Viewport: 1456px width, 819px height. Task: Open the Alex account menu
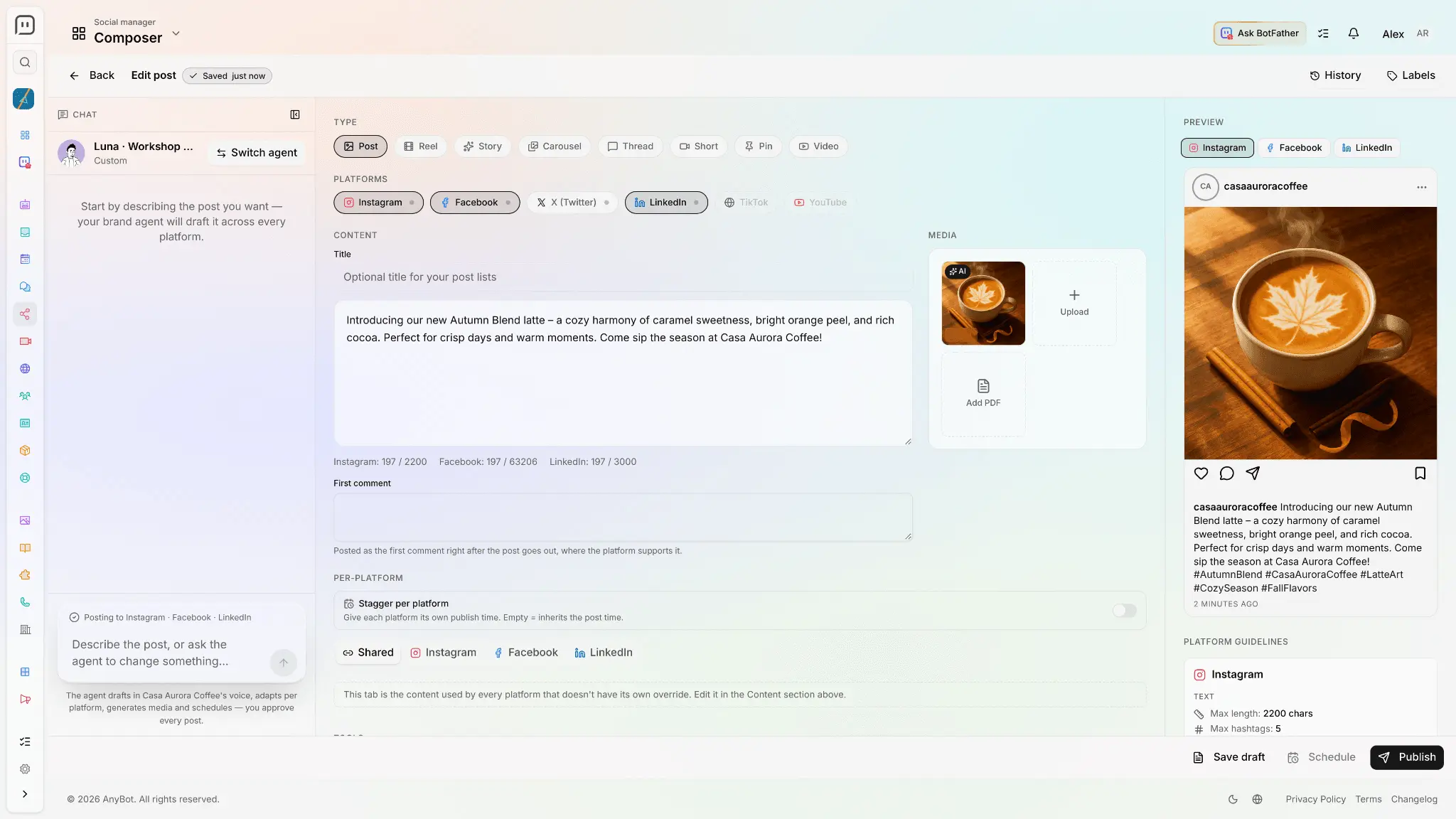pos(1405,33)
